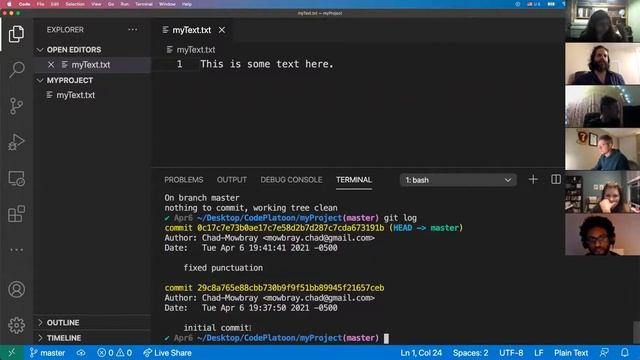The image size is (640, 360).
Task: Change encoding via UTF-8 indicator
Action: click(x=511, y=353)
